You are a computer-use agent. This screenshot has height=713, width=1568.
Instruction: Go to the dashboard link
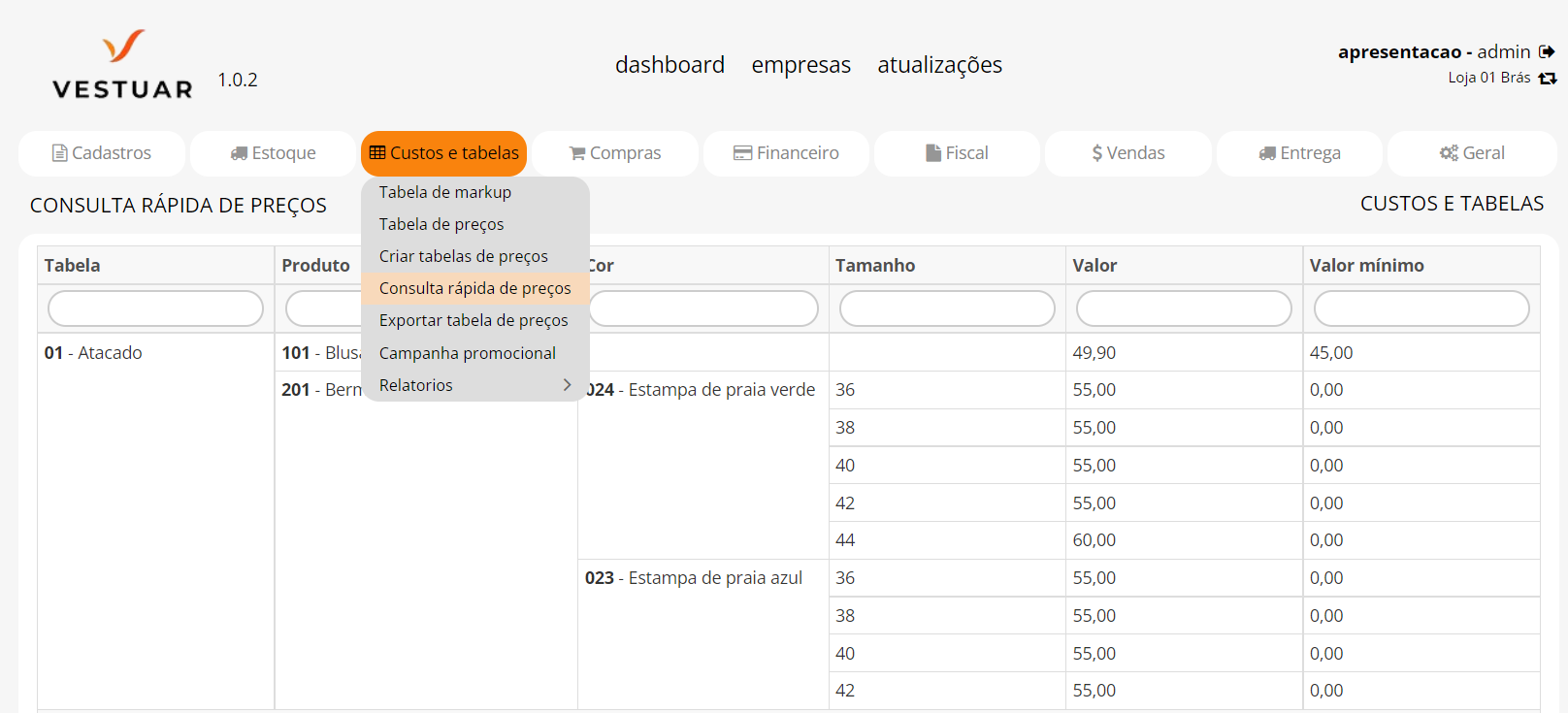(x=670, y=65)
